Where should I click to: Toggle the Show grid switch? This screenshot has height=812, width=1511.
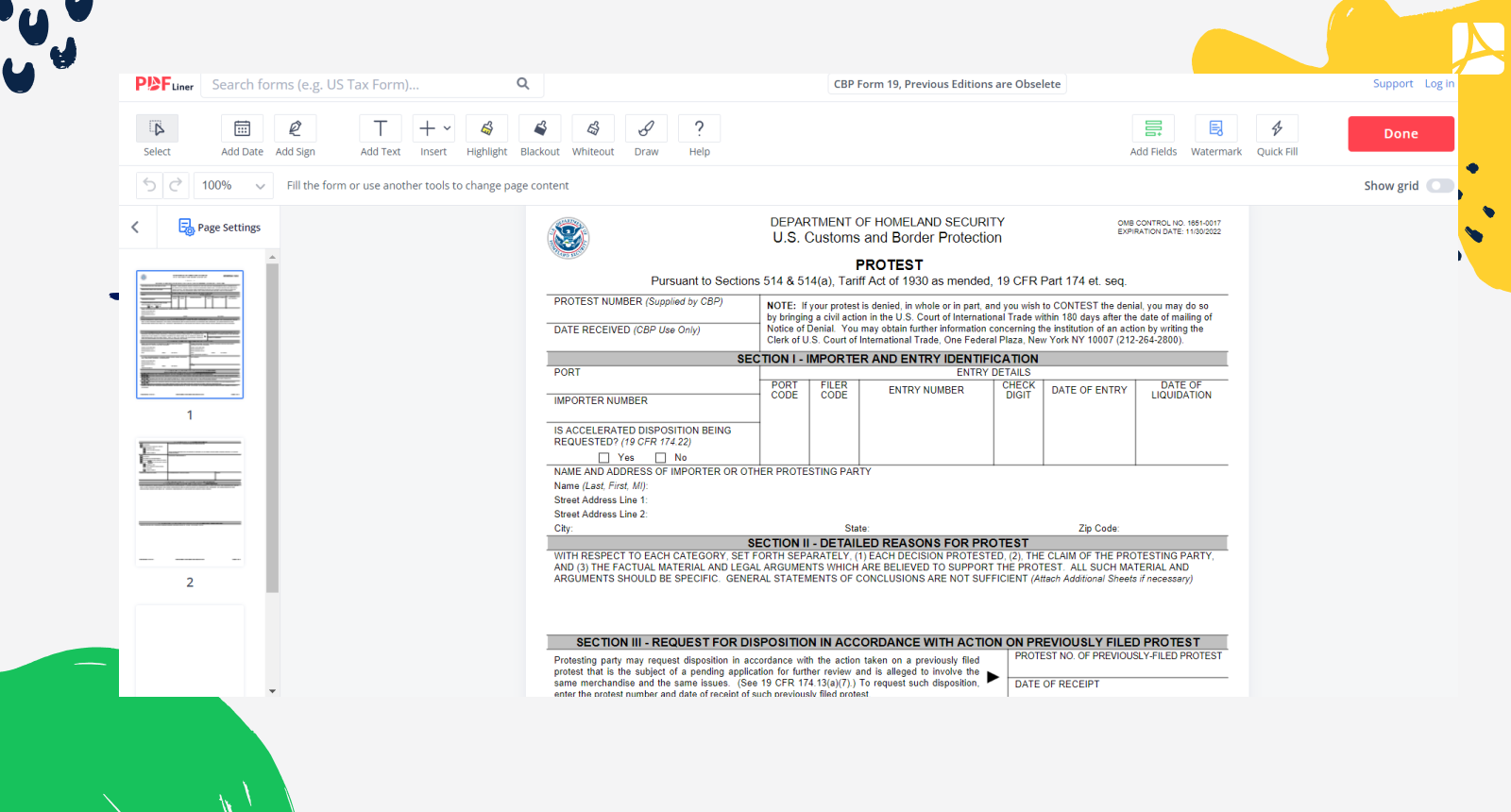[1440, 185]
